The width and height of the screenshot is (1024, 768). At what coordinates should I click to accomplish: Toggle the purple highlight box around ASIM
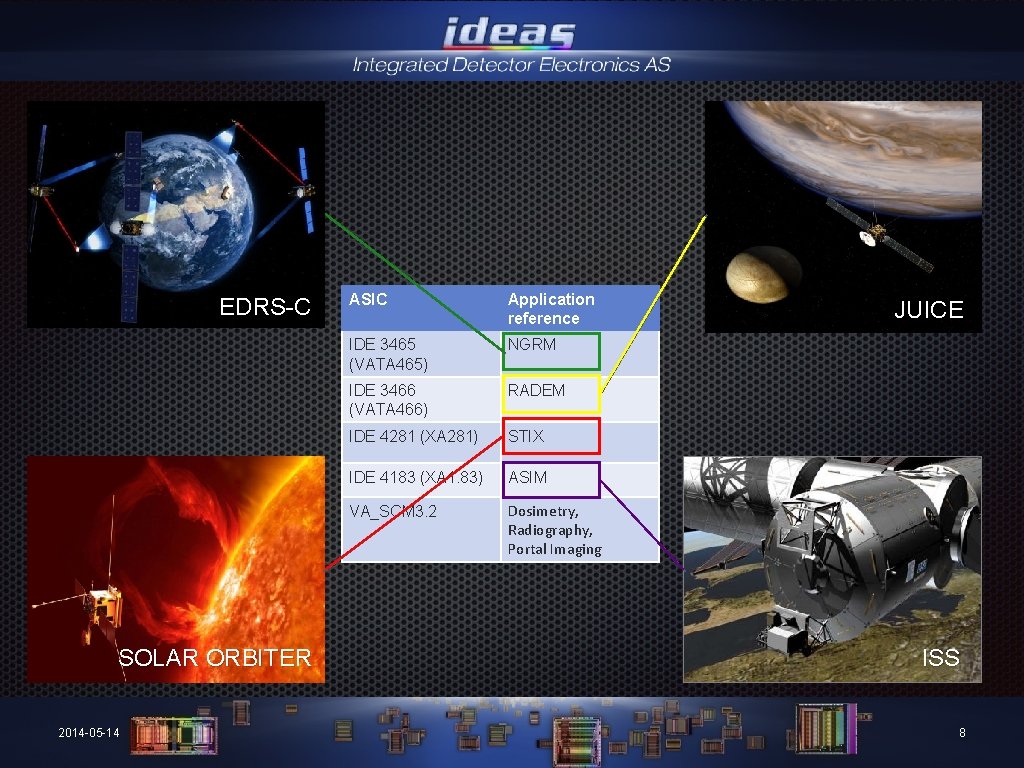[x=551, y=481]
